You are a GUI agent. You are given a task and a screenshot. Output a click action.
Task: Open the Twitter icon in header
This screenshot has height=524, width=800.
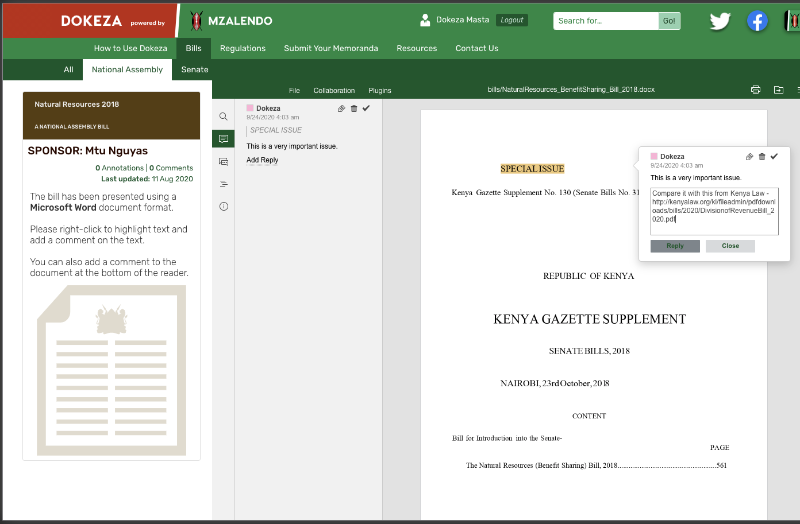720,21
